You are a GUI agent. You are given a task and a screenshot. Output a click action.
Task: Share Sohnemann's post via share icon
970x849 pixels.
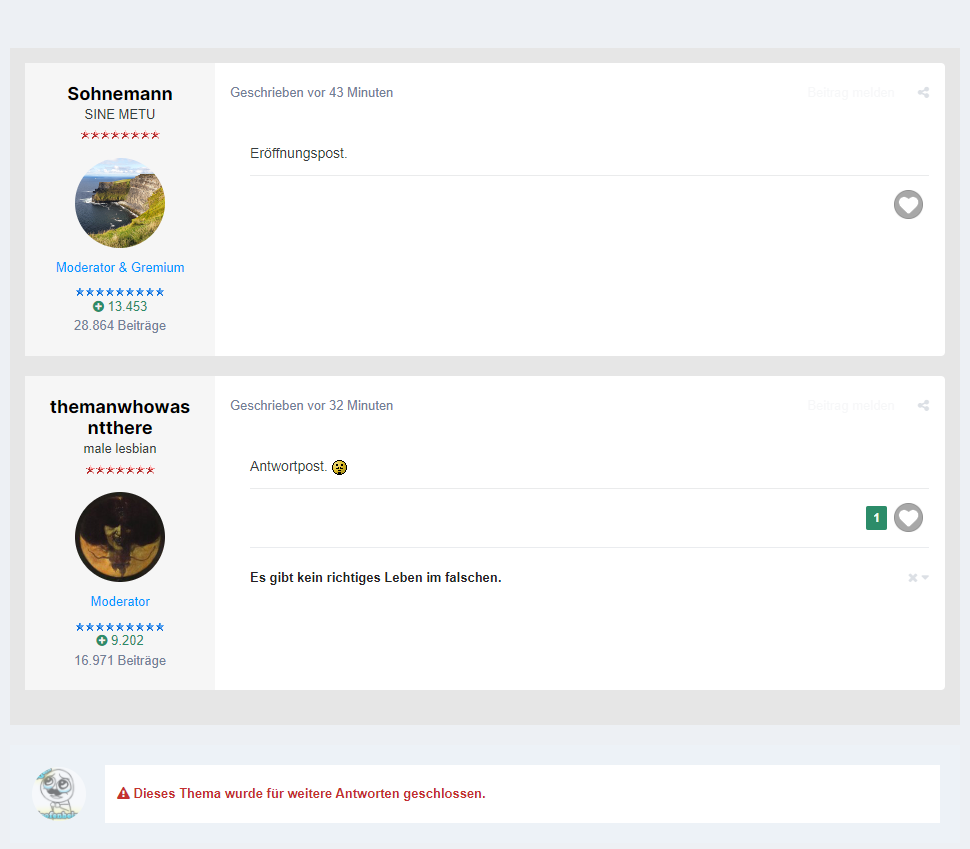click(x=923, y=93)
